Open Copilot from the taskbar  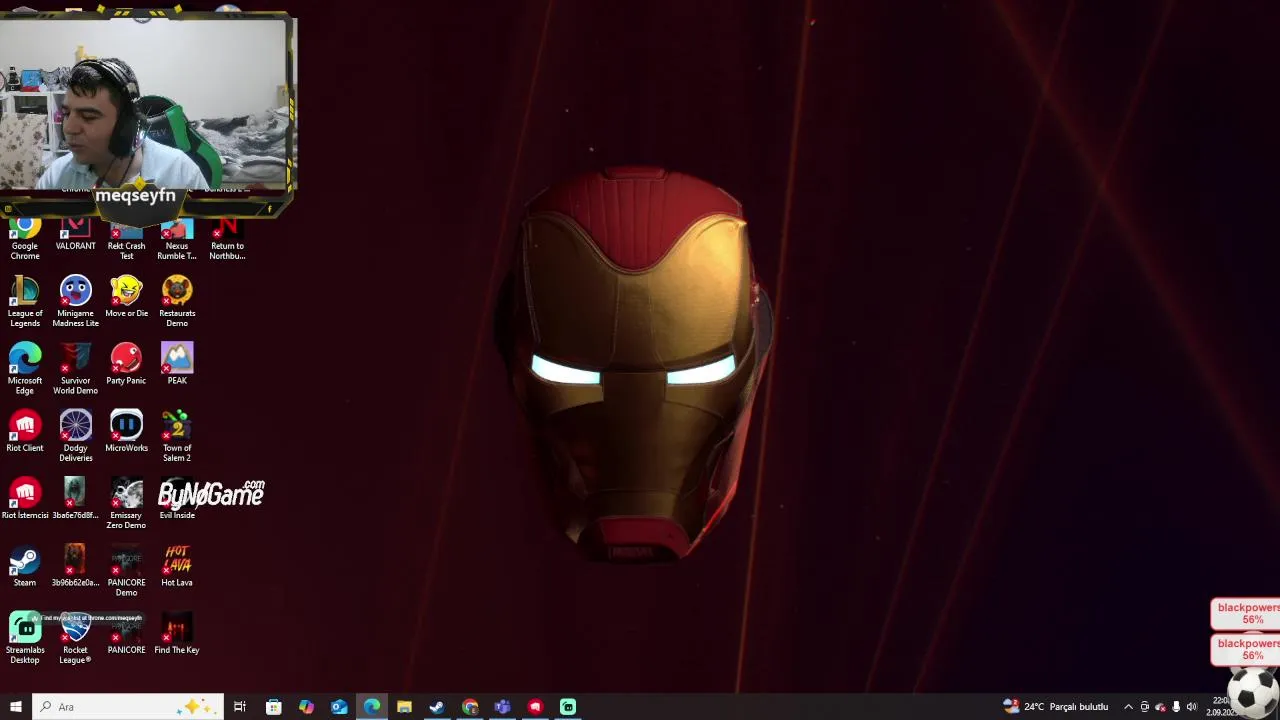pos(306,707)
